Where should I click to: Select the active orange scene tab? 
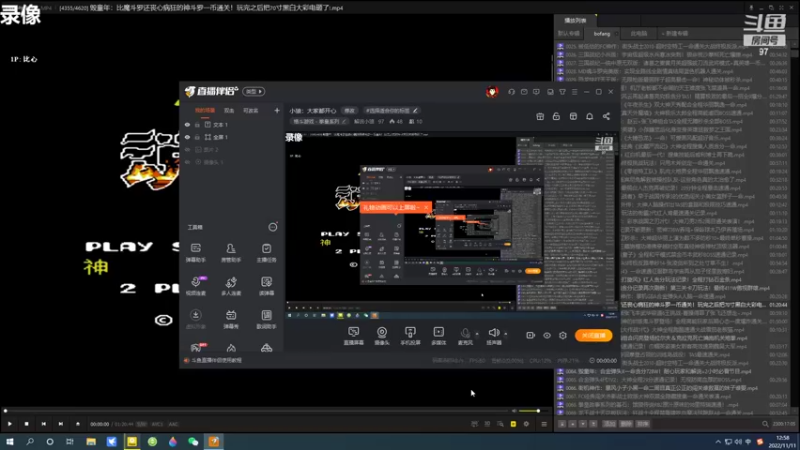[205, 110]
